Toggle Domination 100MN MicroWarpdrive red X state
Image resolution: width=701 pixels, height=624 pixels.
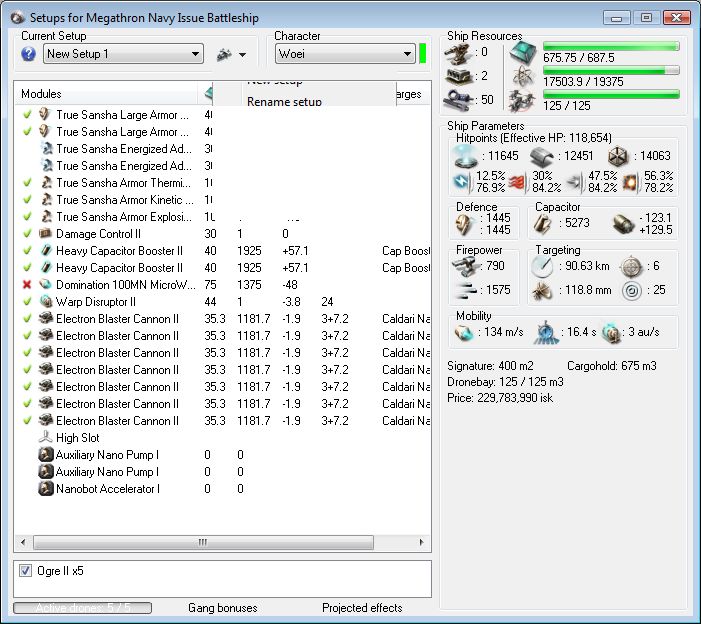point(27,285)
